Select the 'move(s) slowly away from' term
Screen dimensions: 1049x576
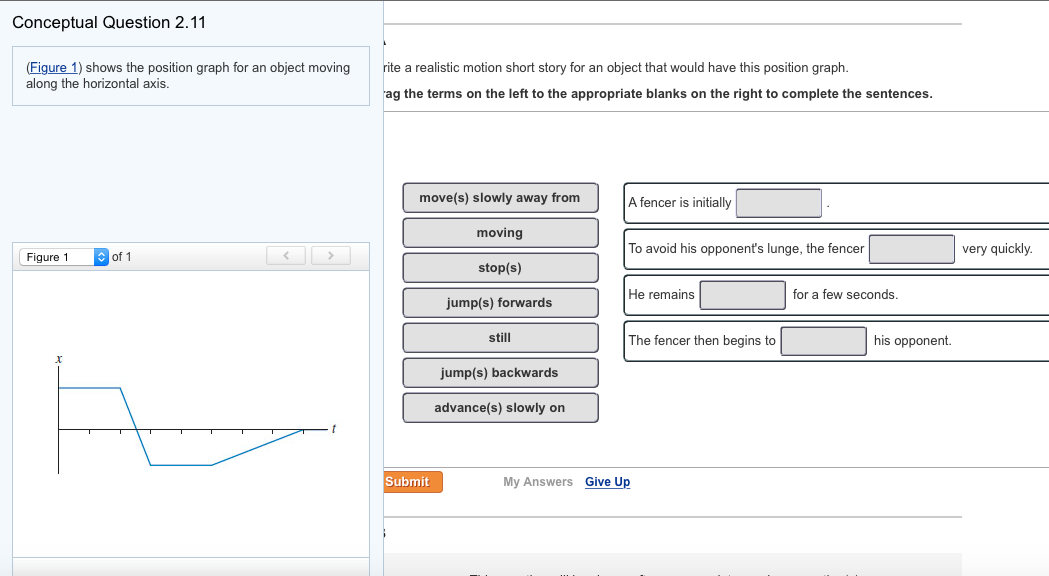[x=500, y=198]
